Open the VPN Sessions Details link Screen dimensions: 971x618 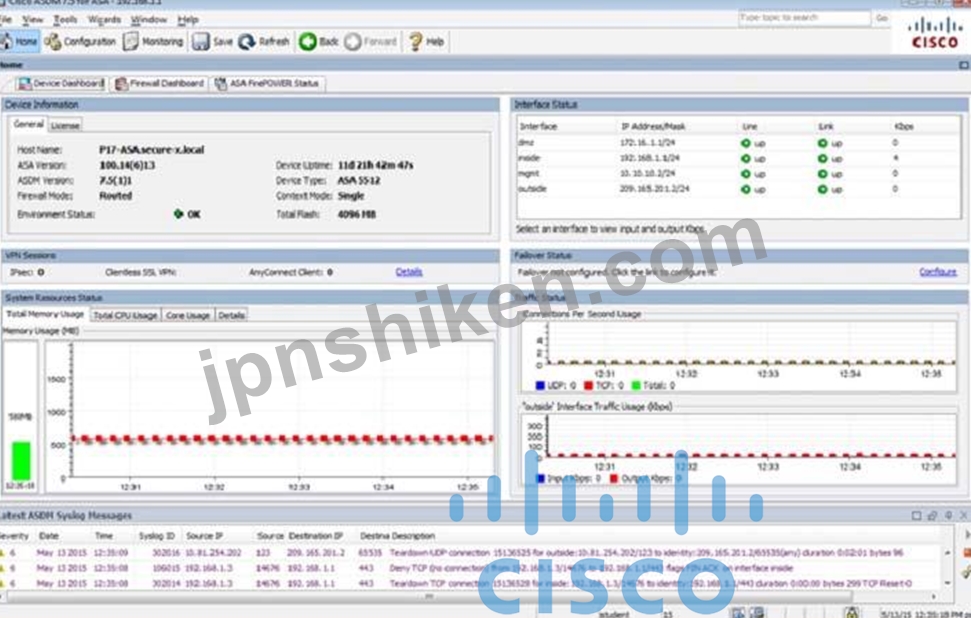click(409, 272)
